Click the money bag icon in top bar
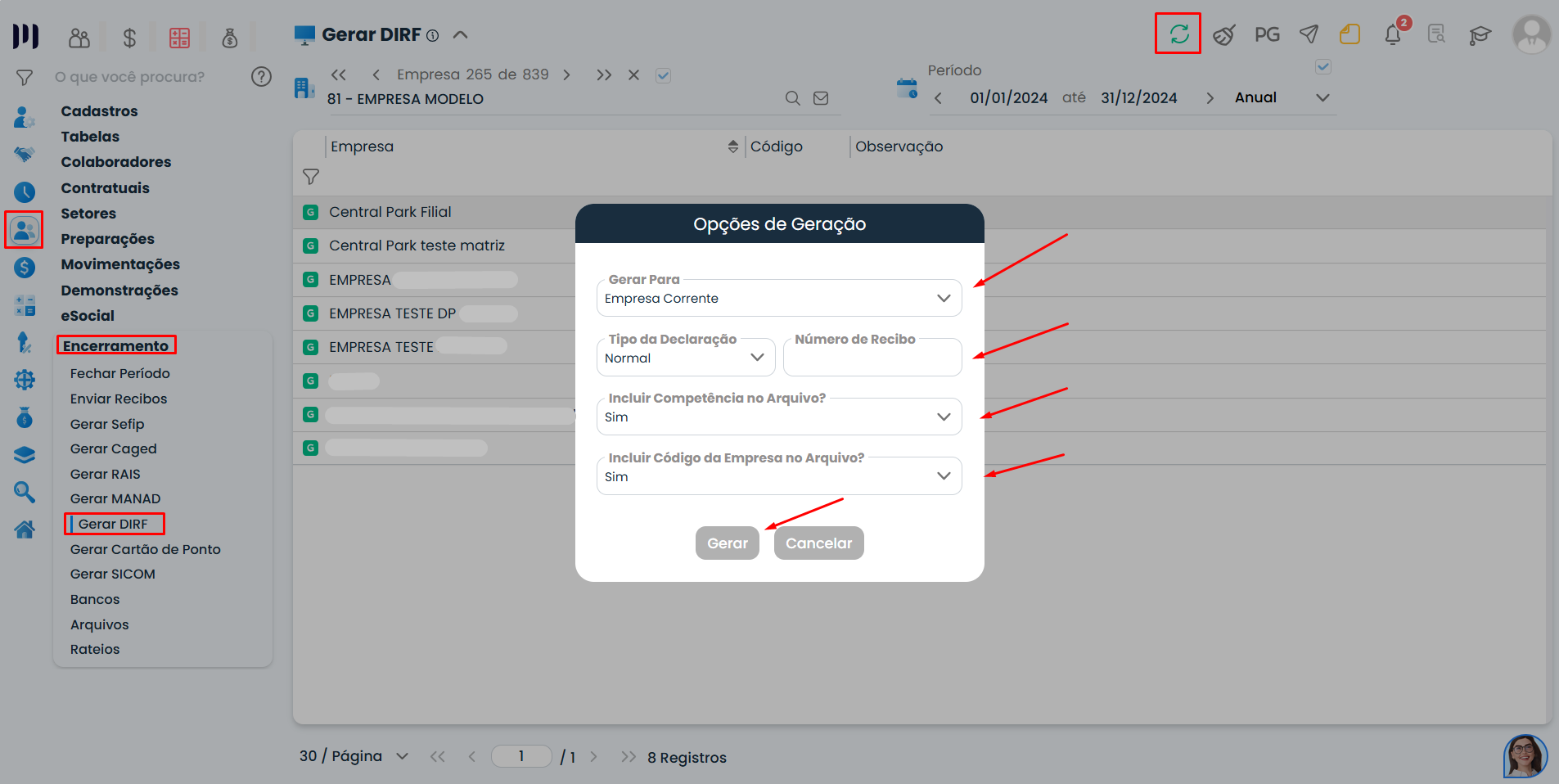 (x=230, y=38)
